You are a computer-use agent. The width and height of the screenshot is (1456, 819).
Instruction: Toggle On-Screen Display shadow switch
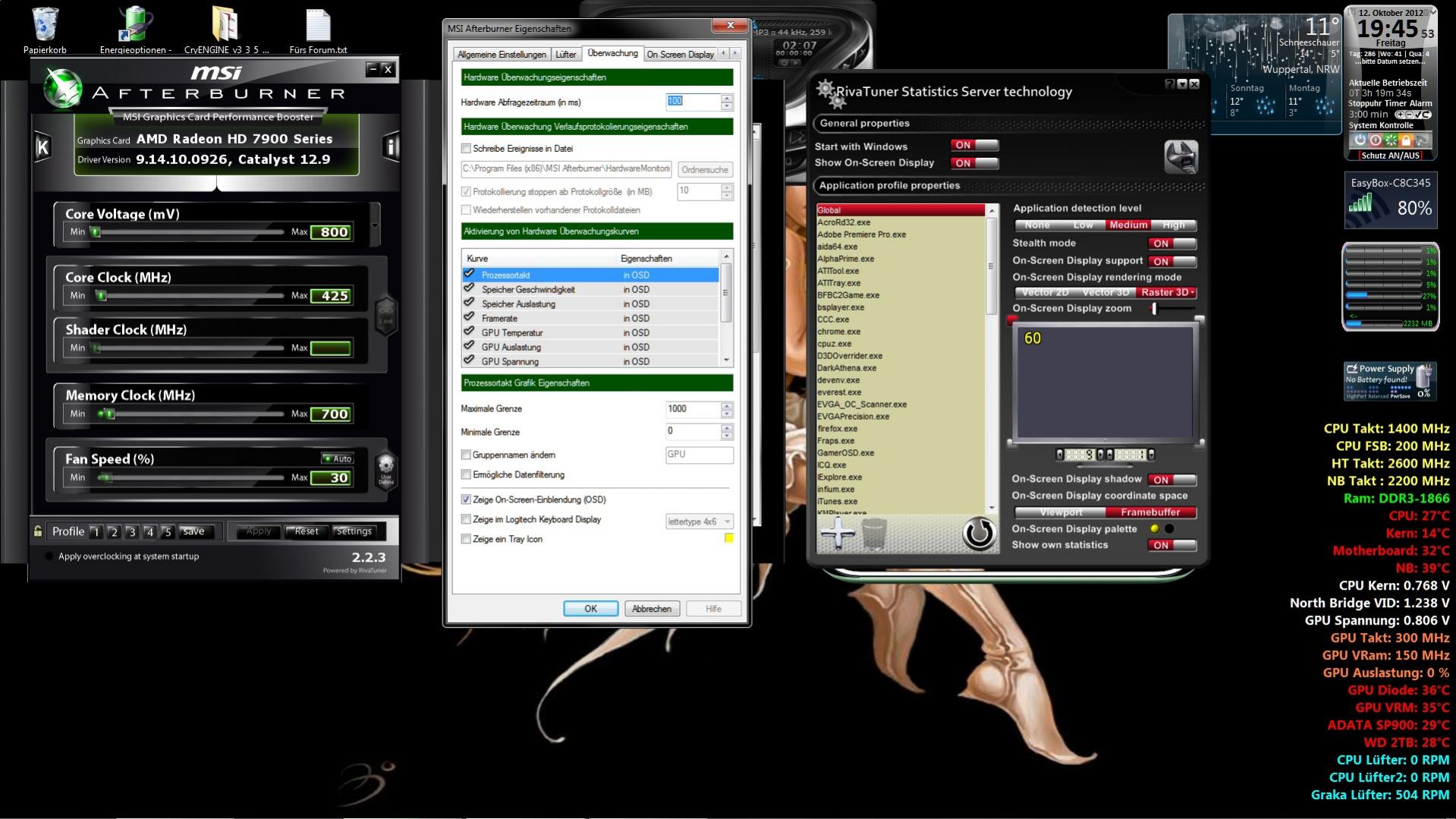[1172, 480]
